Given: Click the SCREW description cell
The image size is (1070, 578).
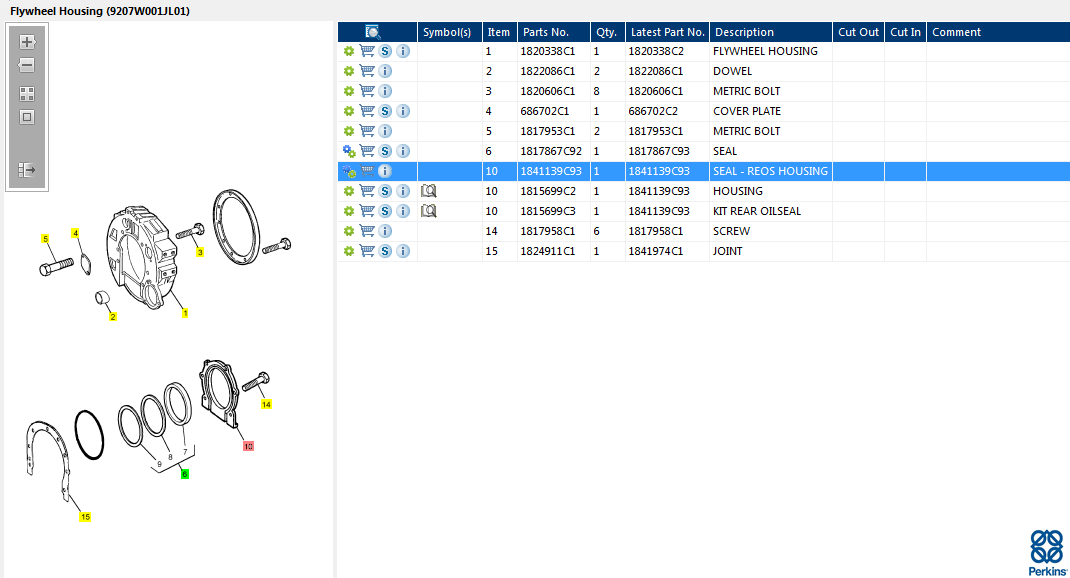Looking at the screenshot, I should tap(732, 231).
